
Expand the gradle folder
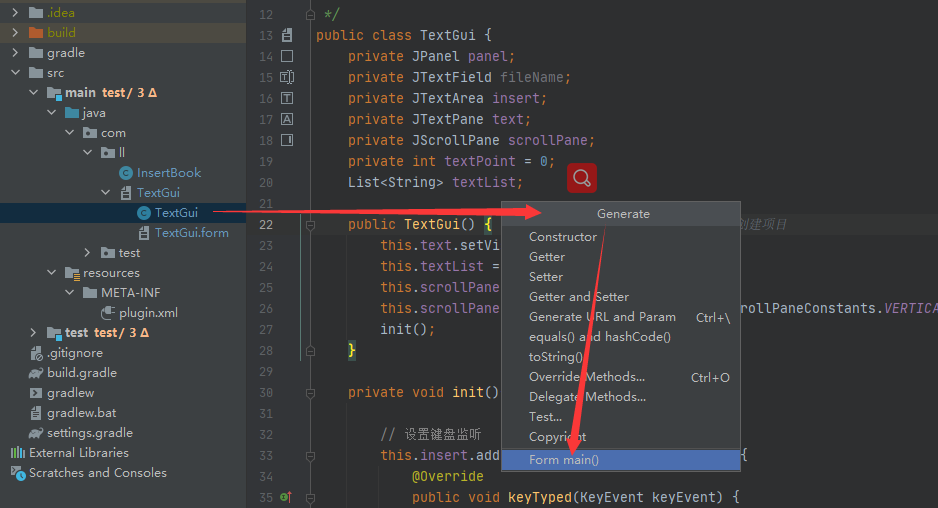tap(15, 53)
